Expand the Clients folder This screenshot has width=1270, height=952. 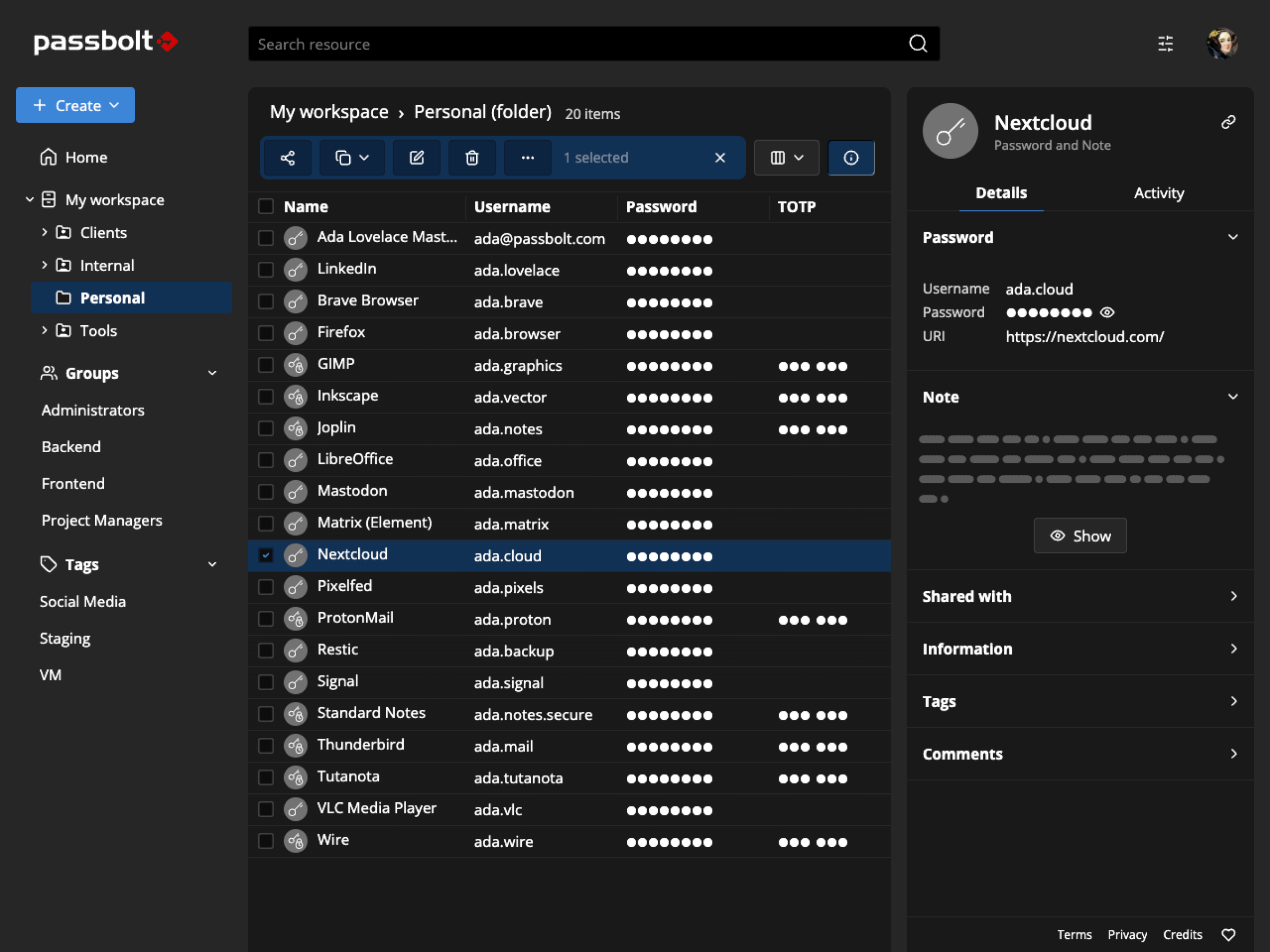[x=44, y=232]
